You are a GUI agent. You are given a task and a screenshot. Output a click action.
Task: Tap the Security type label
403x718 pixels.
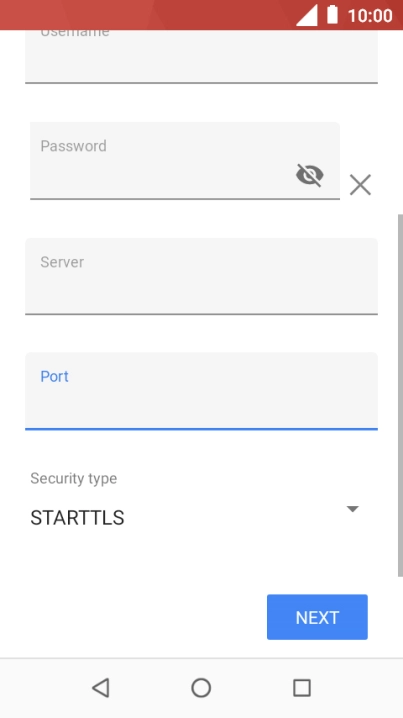coord(74,478)
